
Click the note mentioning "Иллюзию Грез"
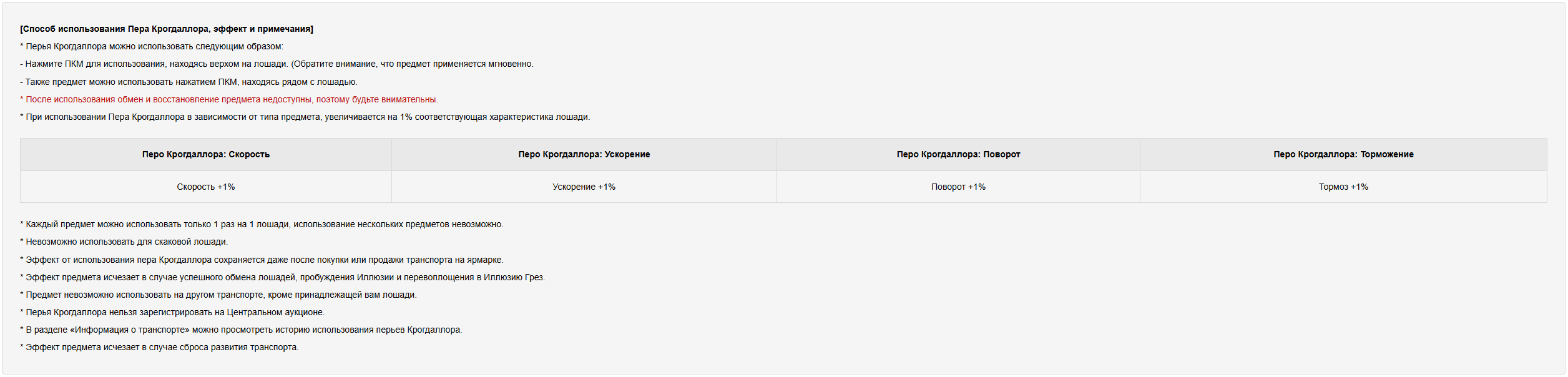282,277
